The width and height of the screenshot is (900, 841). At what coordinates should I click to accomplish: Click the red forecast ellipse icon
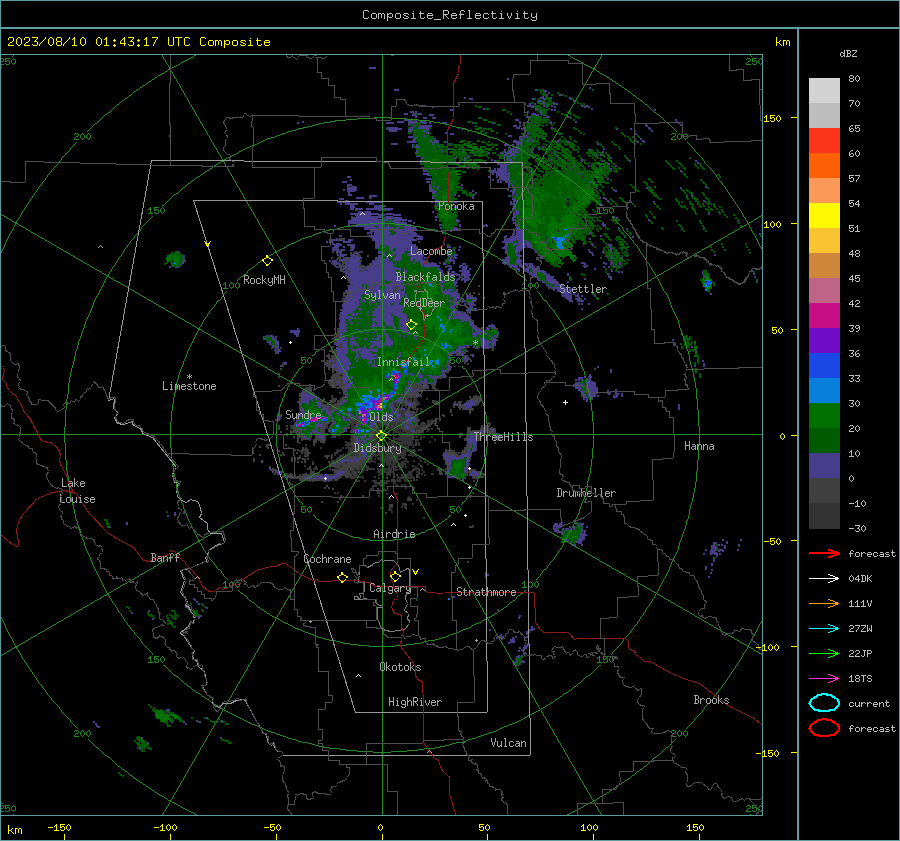(x=824, y=728)
